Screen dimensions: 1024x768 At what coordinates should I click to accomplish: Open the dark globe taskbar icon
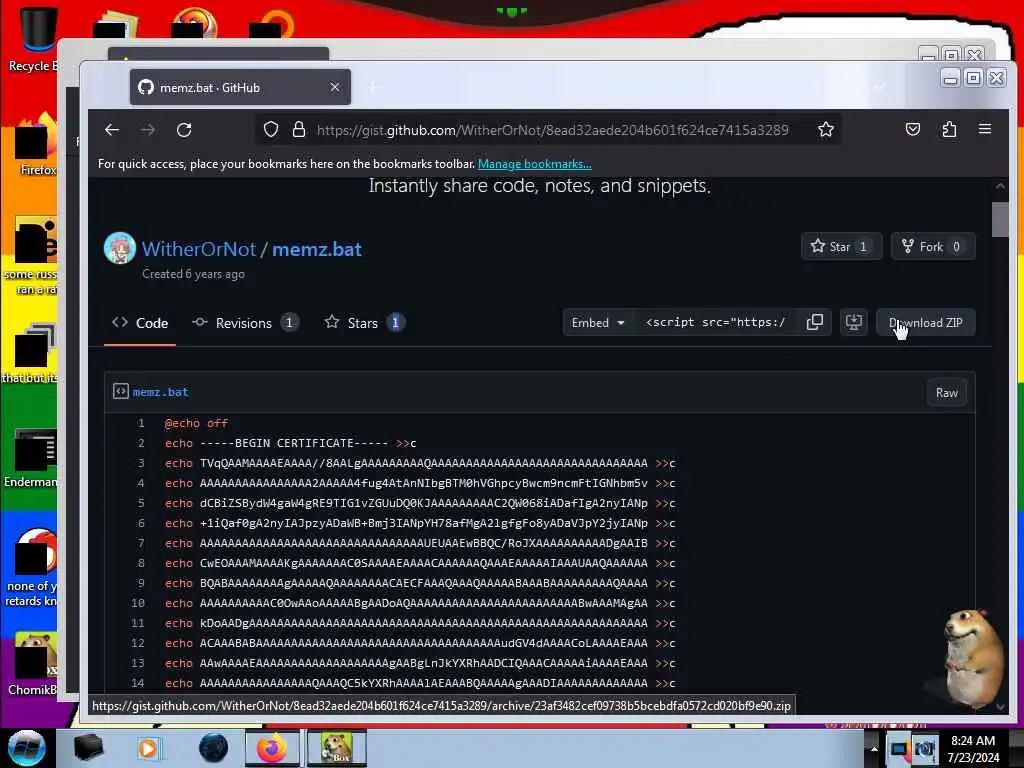click(214, 748)
